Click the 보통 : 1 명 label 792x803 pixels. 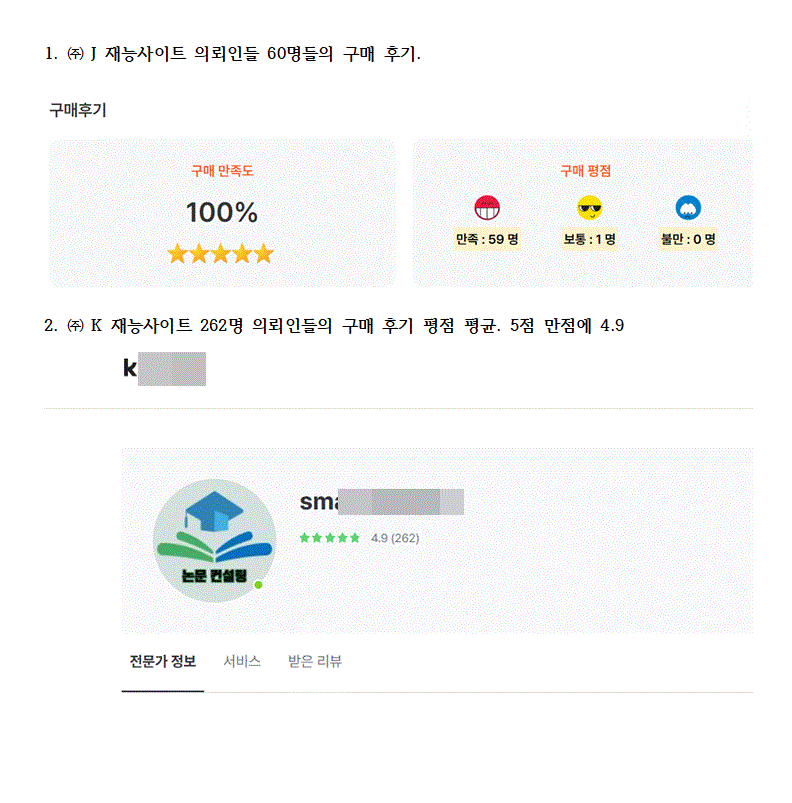(590, 239)
